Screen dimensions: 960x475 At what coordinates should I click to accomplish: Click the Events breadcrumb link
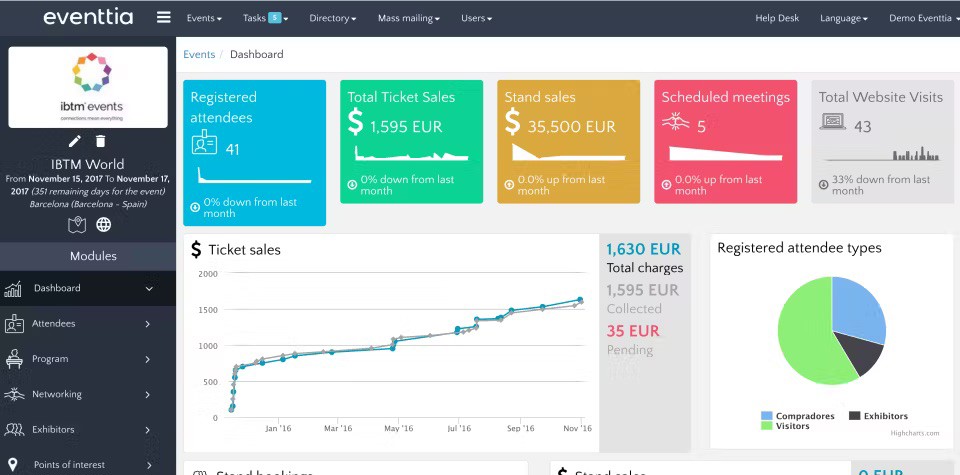[199, 54]
